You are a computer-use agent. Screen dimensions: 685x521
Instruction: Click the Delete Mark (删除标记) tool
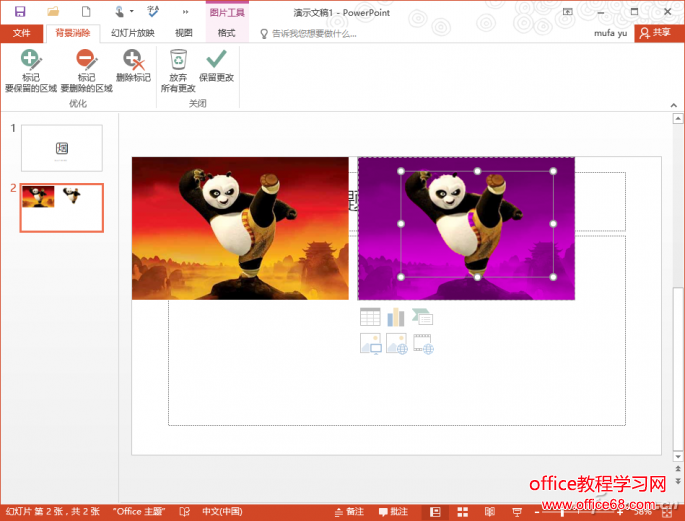click(x=133, y=66)
